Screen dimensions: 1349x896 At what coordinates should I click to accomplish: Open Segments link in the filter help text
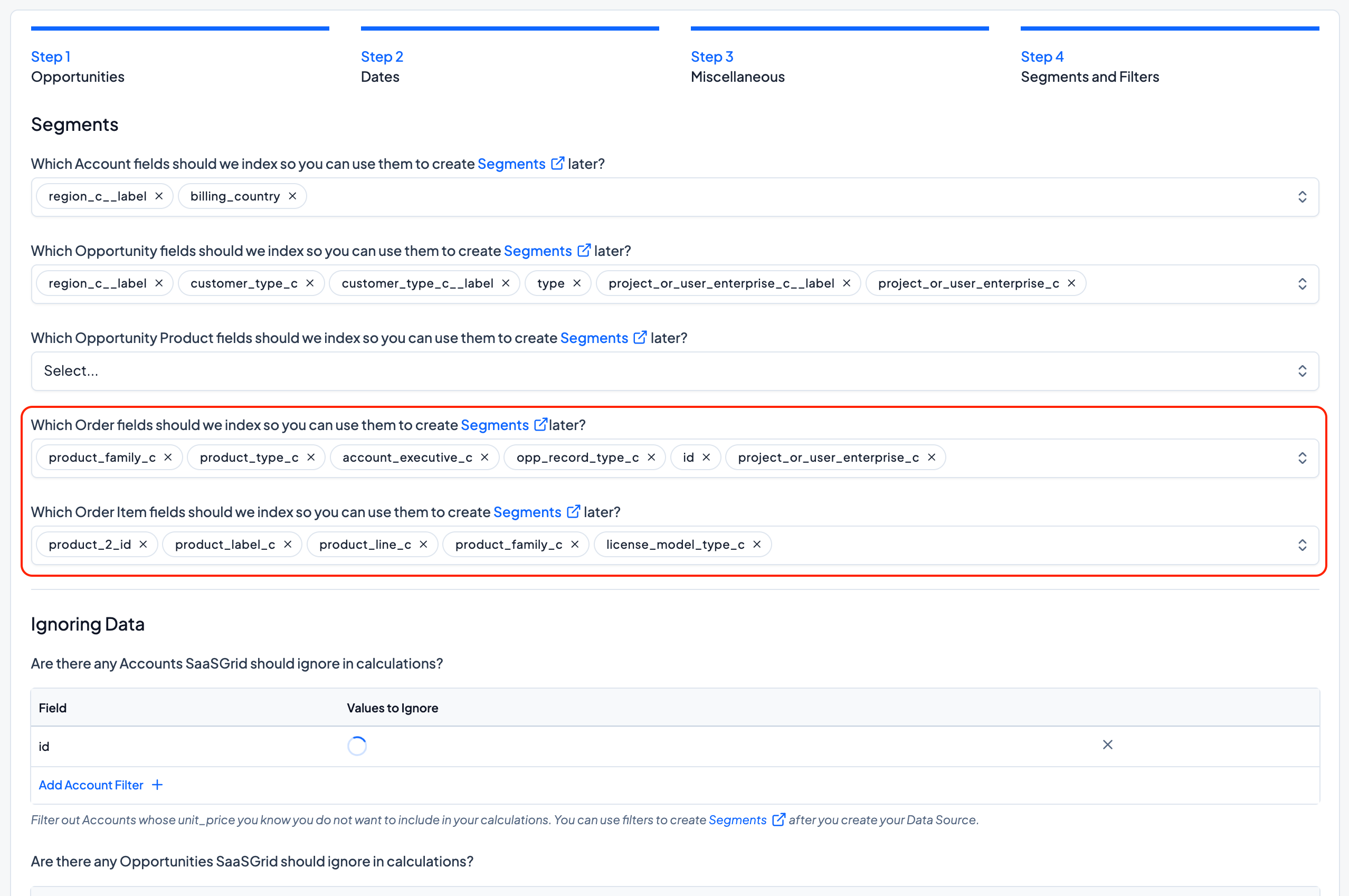click(737, 820)
